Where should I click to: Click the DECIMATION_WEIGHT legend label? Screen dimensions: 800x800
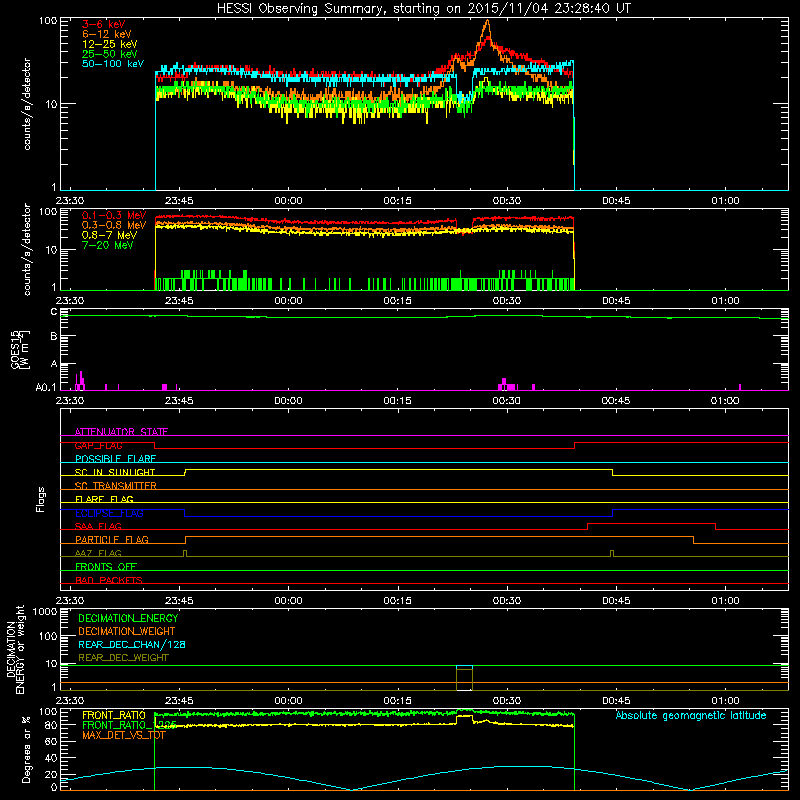click(x=127, y=631)
